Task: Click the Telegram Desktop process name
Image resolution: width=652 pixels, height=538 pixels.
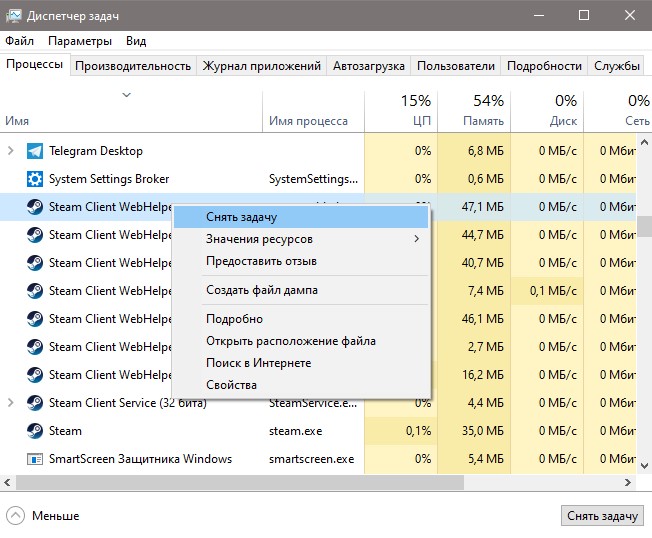Action: click(96, 151)
